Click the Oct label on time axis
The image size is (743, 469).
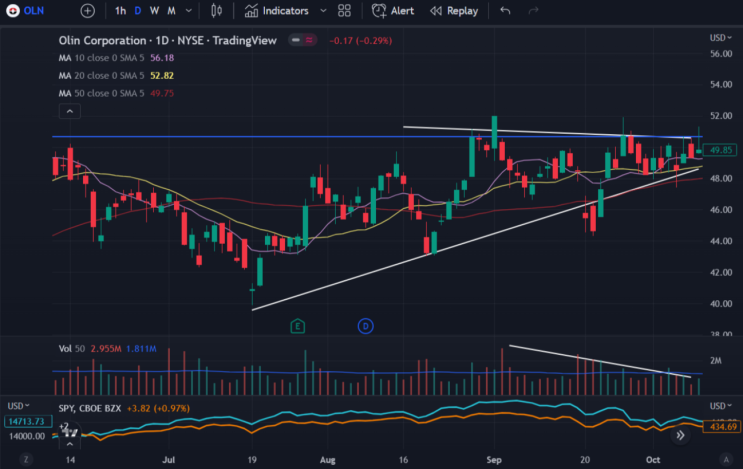click(653, 460)
